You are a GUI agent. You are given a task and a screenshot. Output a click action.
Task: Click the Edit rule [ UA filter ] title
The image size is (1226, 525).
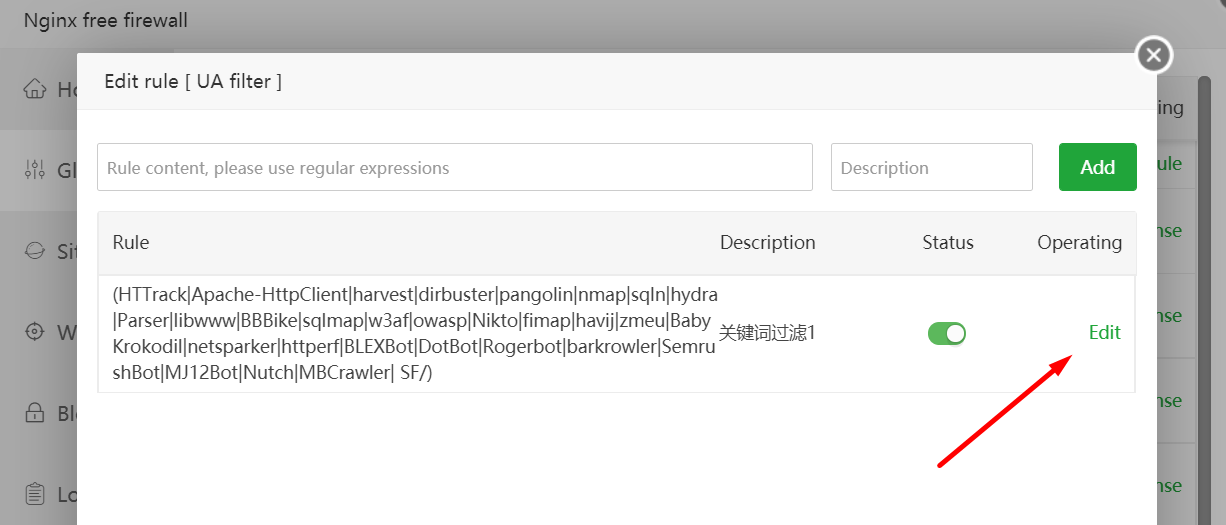click(x=193, y=81)
